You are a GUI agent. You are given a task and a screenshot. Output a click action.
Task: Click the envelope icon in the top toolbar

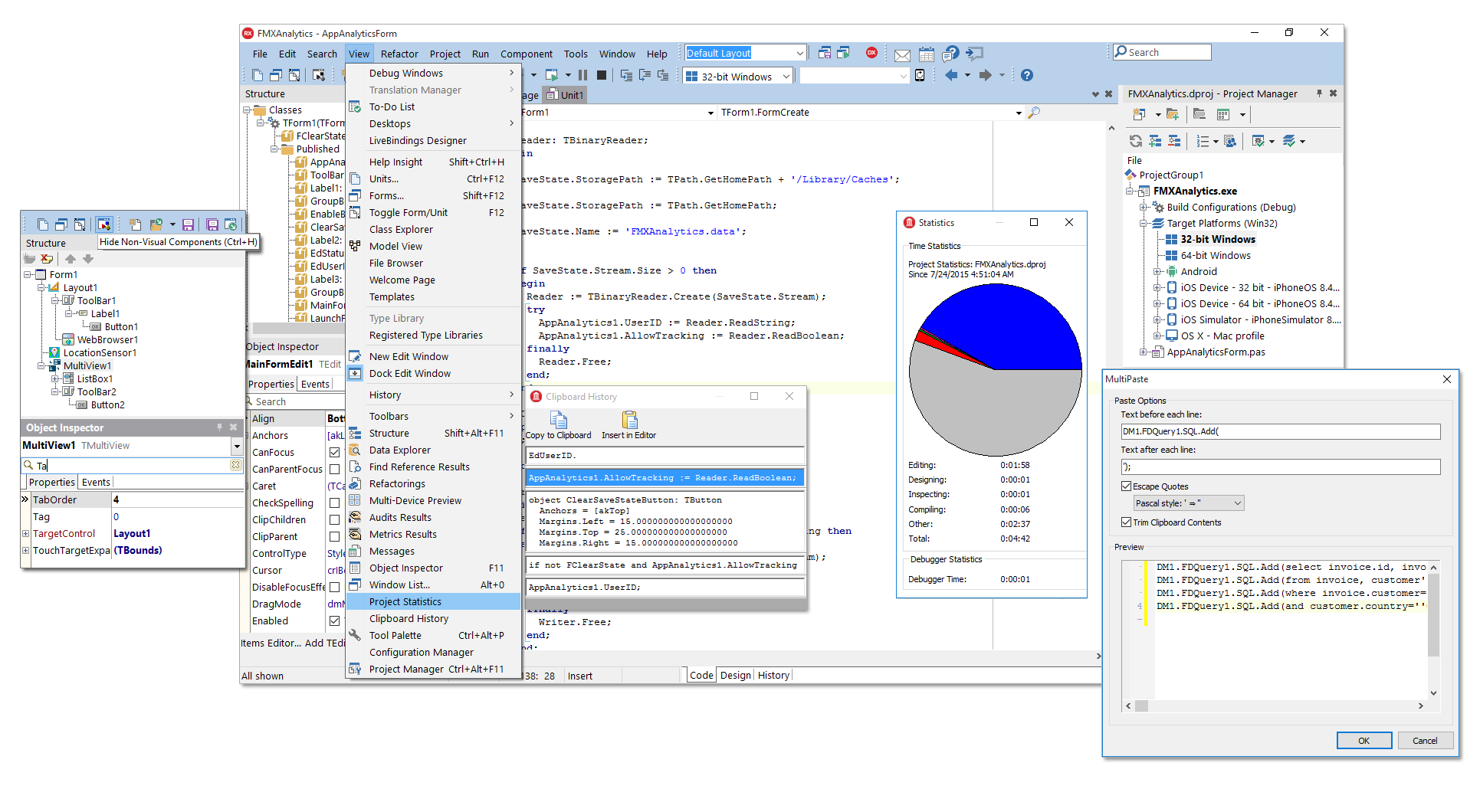tap(903, 54)
